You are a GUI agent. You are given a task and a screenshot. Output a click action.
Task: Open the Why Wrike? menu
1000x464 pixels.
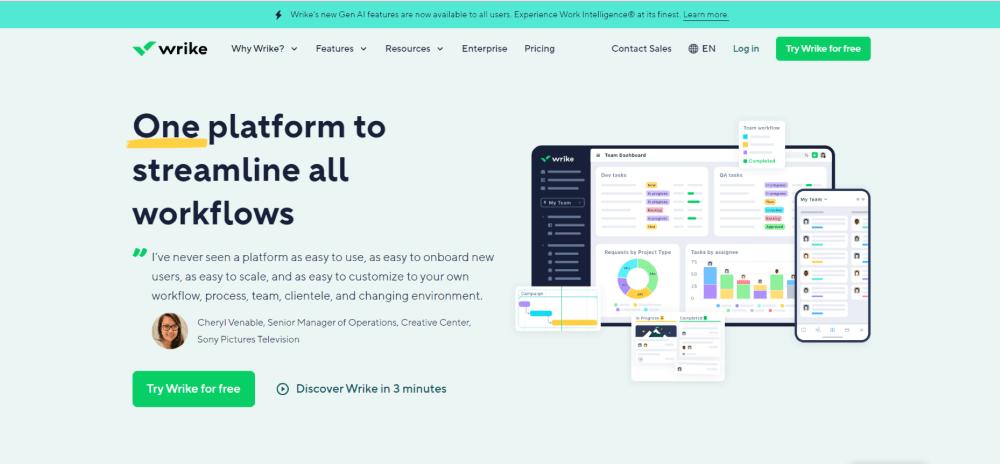(264, 48)
